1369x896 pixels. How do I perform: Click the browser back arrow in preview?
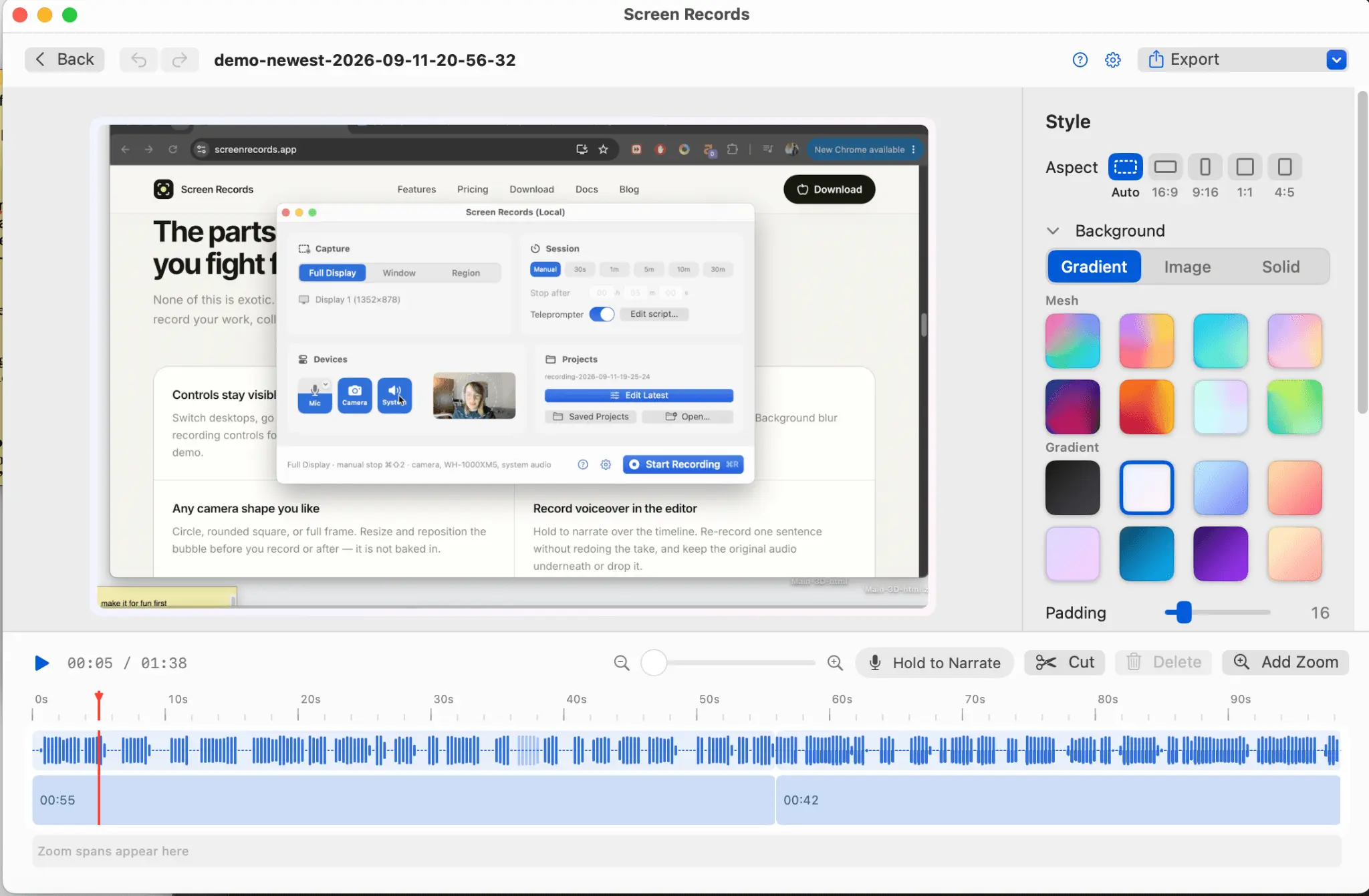coord(125,149)
